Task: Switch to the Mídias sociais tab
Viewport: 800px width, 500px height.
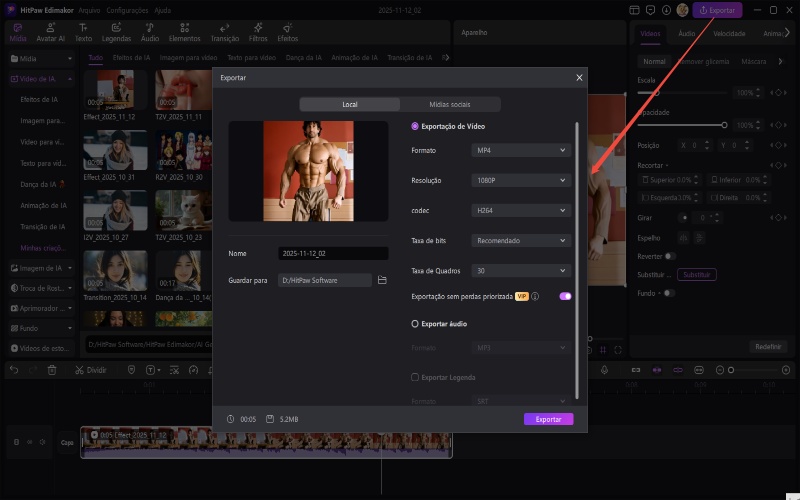Action: 449,104
